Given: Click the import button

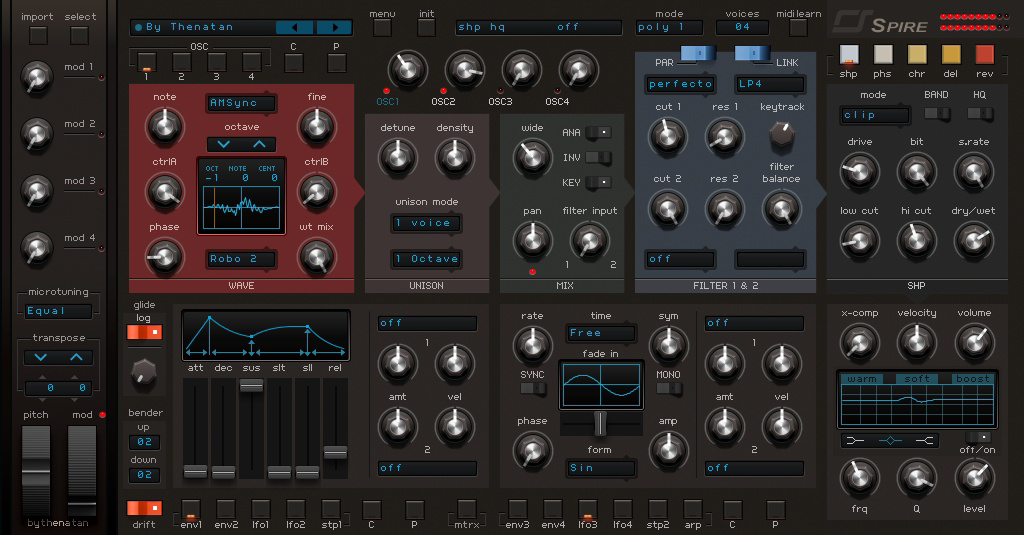Looking at the screenshot, I should pos(37,35).
